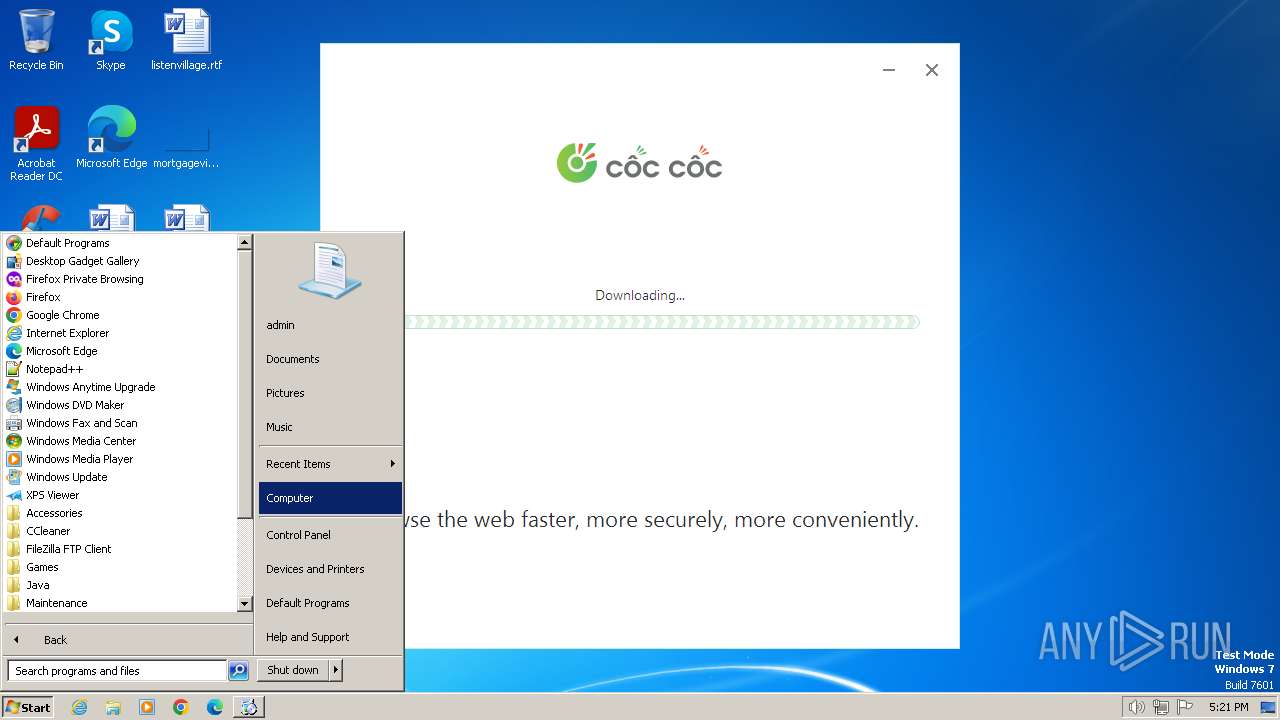Click the network tray icon
1280x720 pixels.
[1160, 707]
